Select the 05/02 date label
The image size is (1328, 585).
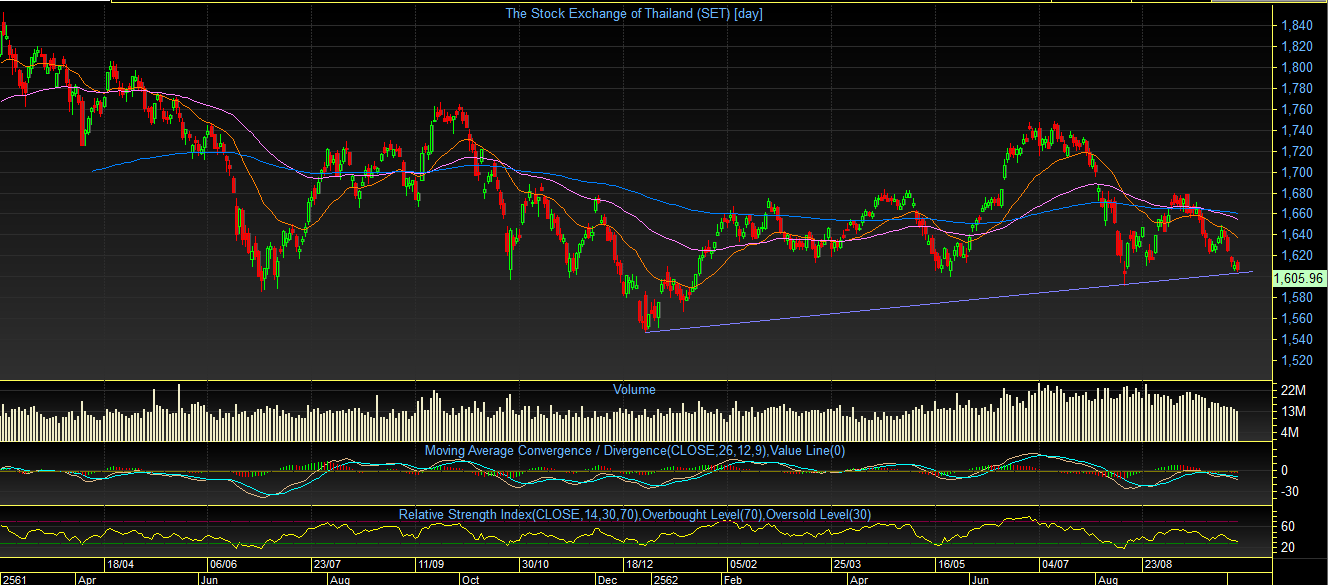click(x=741, y=565)
